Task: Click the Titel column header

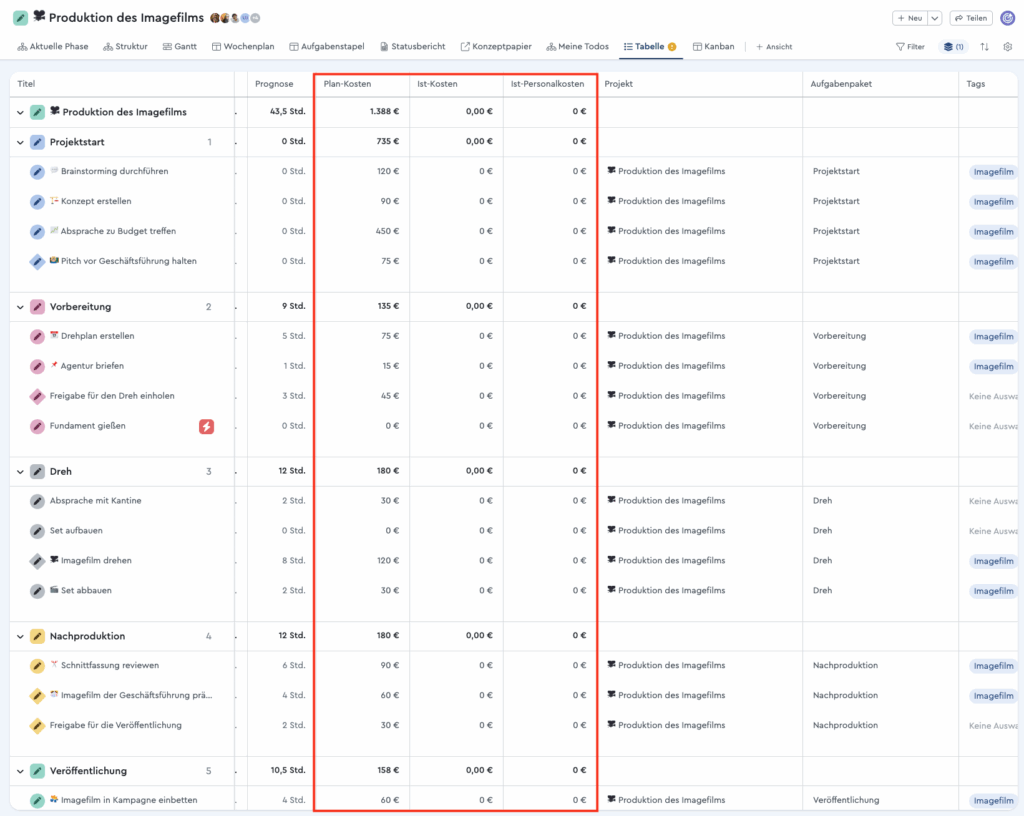Action: [122, 84]
